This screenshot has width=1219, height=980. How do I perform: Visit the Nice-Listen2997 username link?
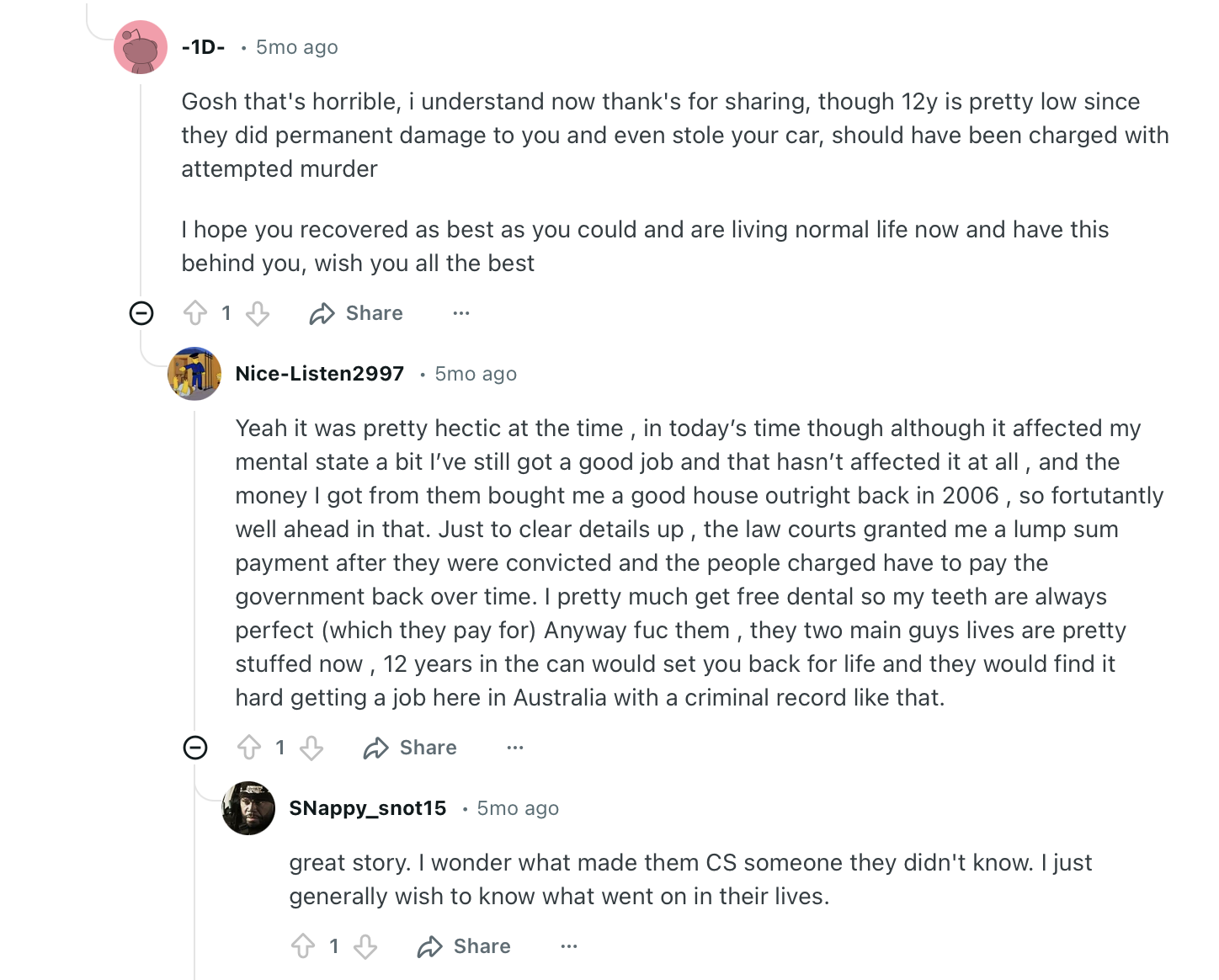320,374
